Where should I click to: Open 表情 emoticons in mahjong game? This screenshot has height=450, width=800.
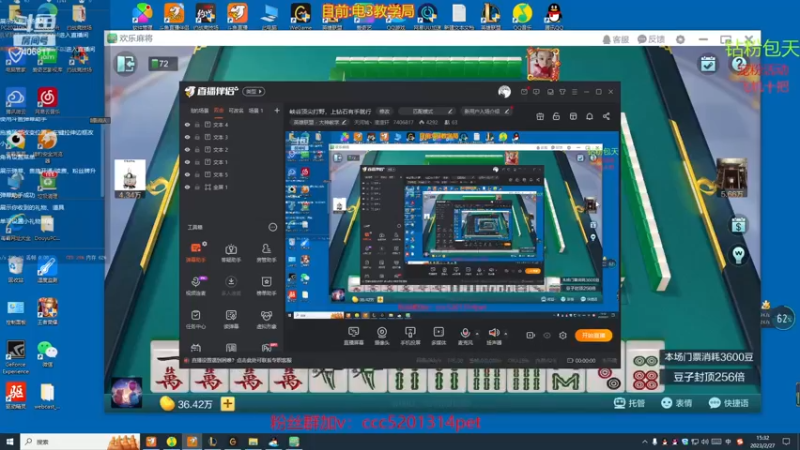(x=677, y=403)
